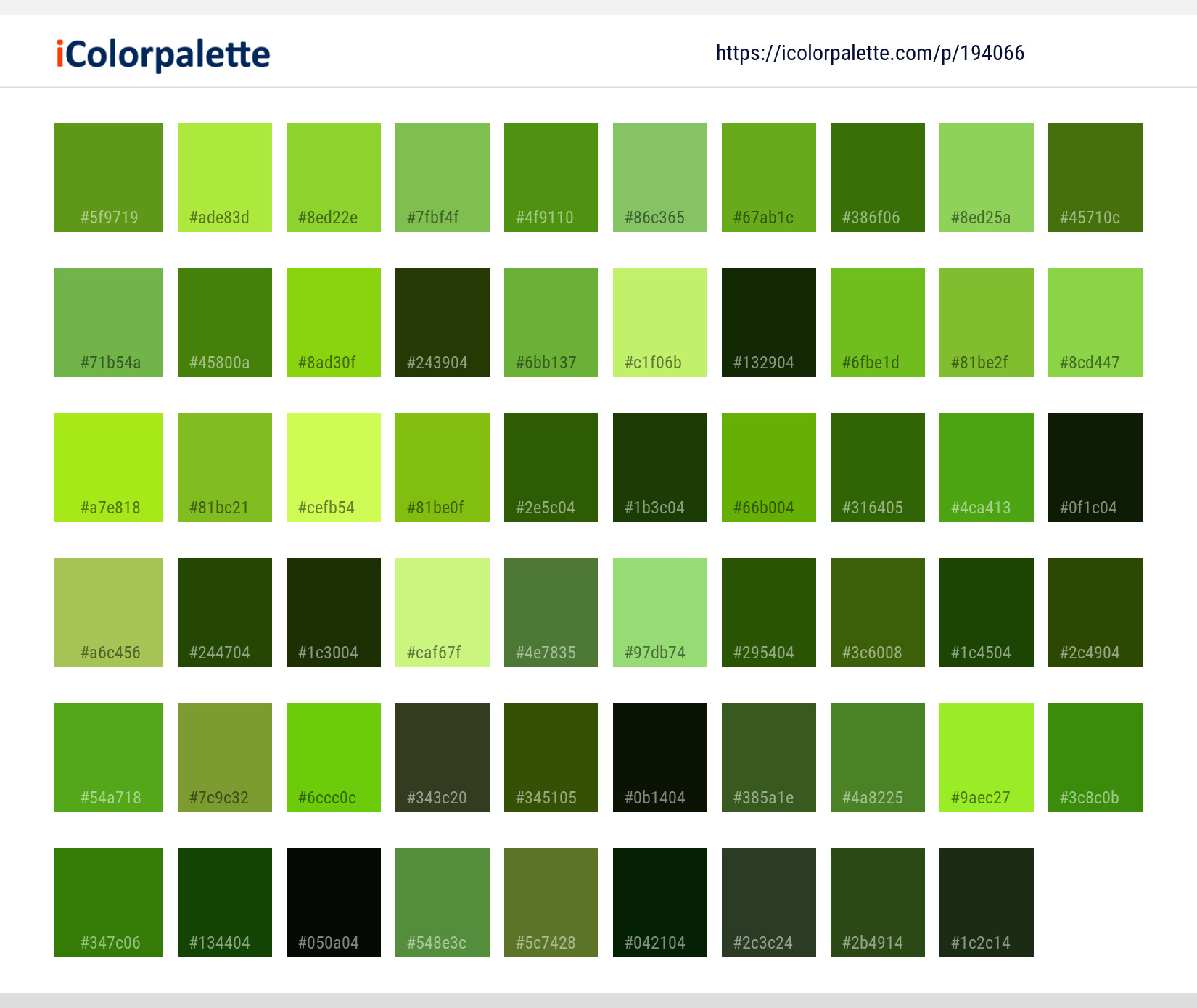1197x1008 pixels.
Task: Click the #548e3c swatch
Action: coord(443,903)
